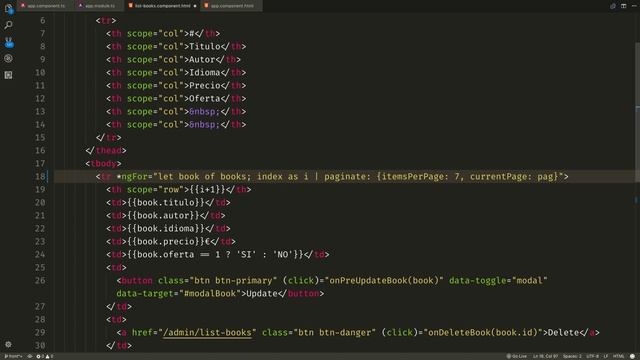Screen dimensions: 640x360
Task: Click 'onDeleteBook(book.id)' on line 29
Action: point(482,333)
